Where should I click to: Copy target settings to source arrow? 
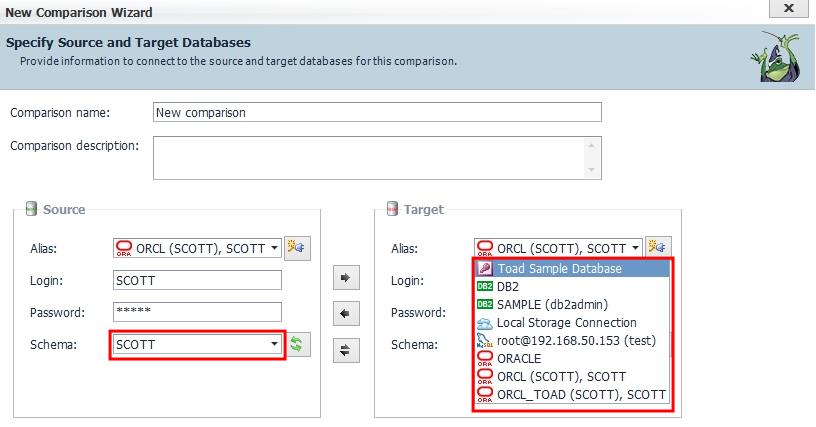(x=344, y=314)
